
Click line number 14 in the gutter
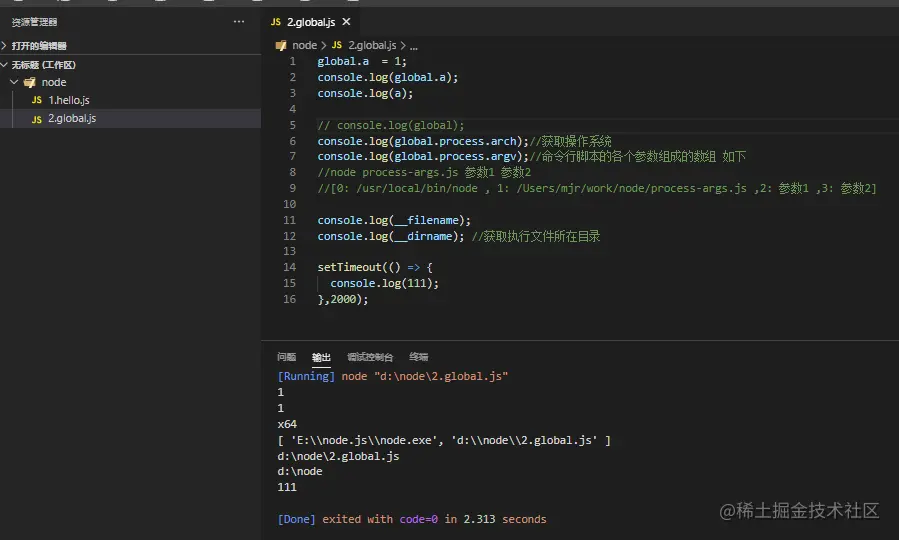point(290,267)
